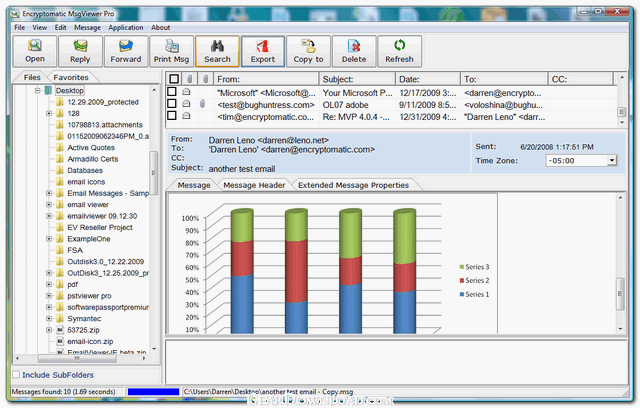Open a message file with the Open button
This screenshot has height=408, width=640.
coord(35,51)
